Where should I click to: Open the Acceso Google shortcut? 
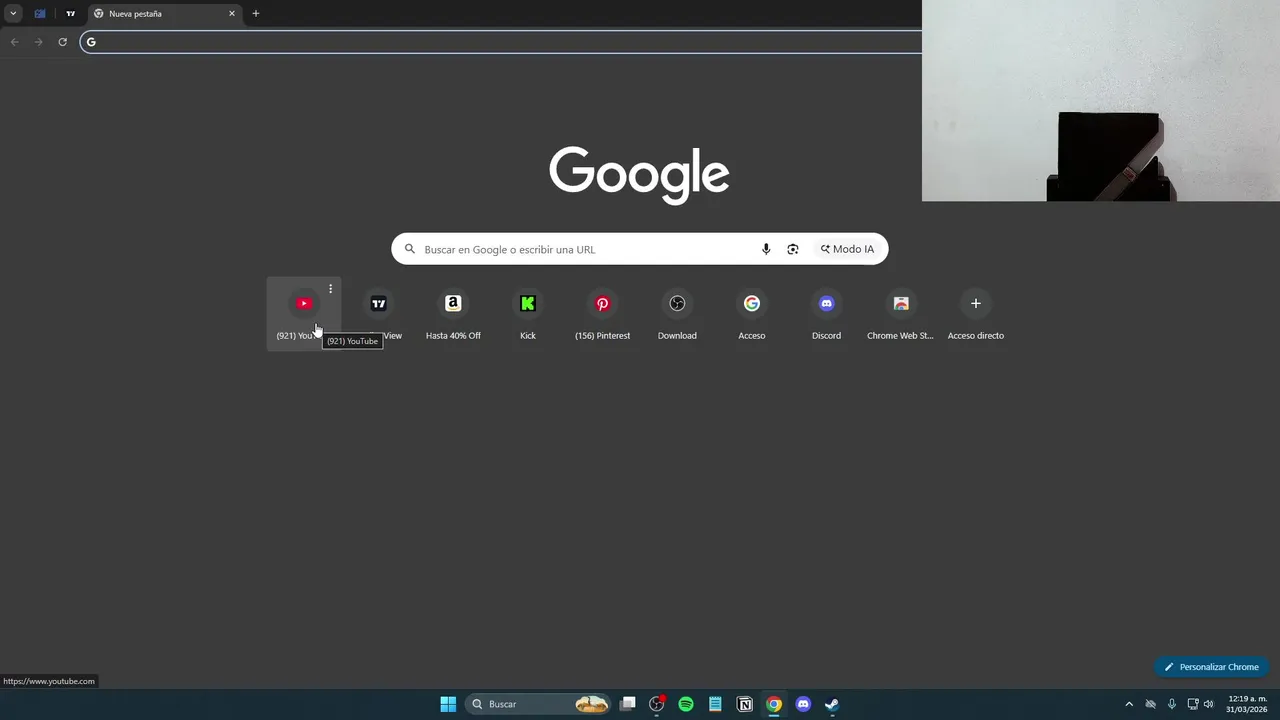click(x=752, y=313)
